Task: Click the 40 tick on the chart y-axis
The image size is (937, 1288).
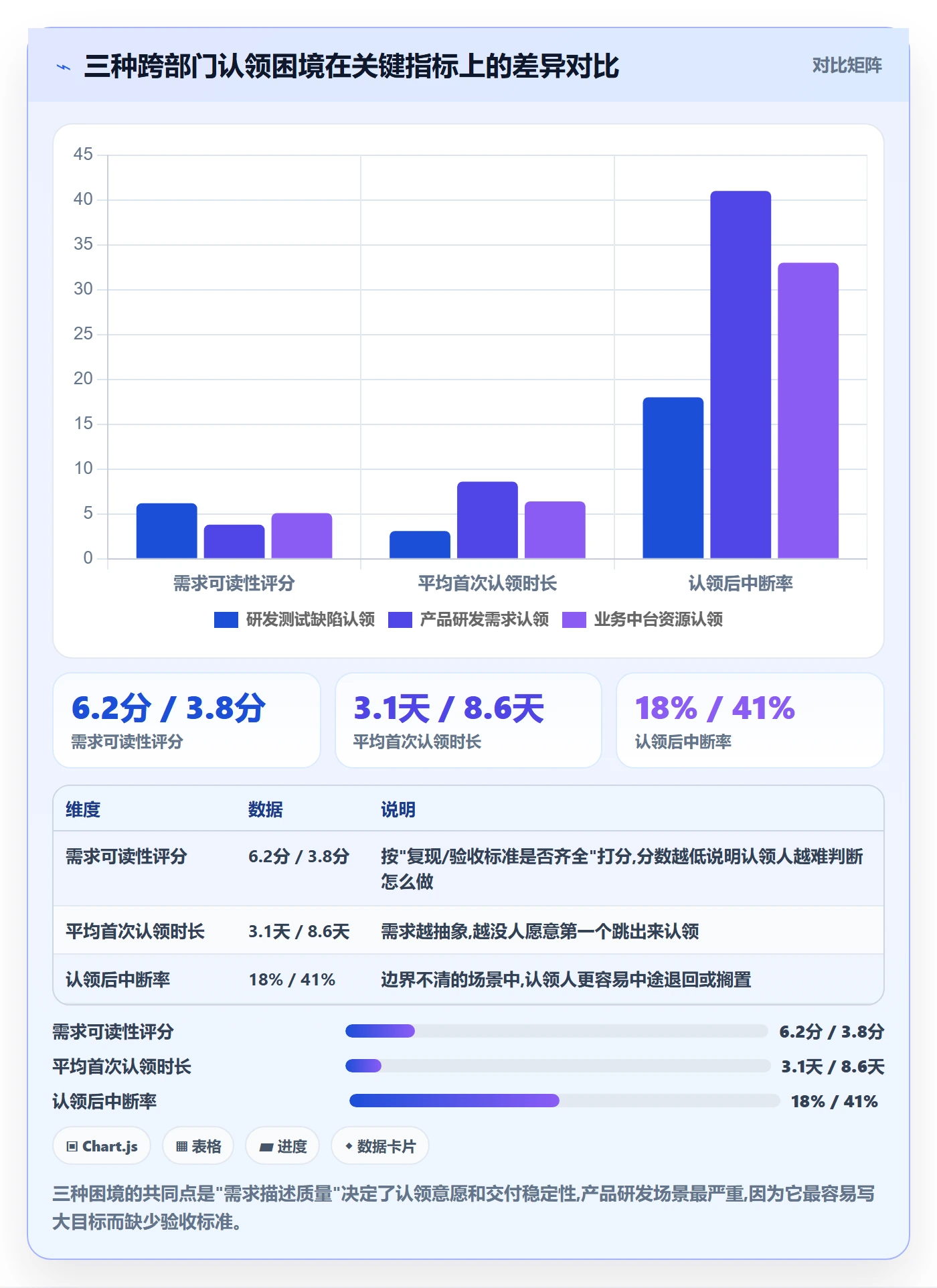Action: pos(83,199)
